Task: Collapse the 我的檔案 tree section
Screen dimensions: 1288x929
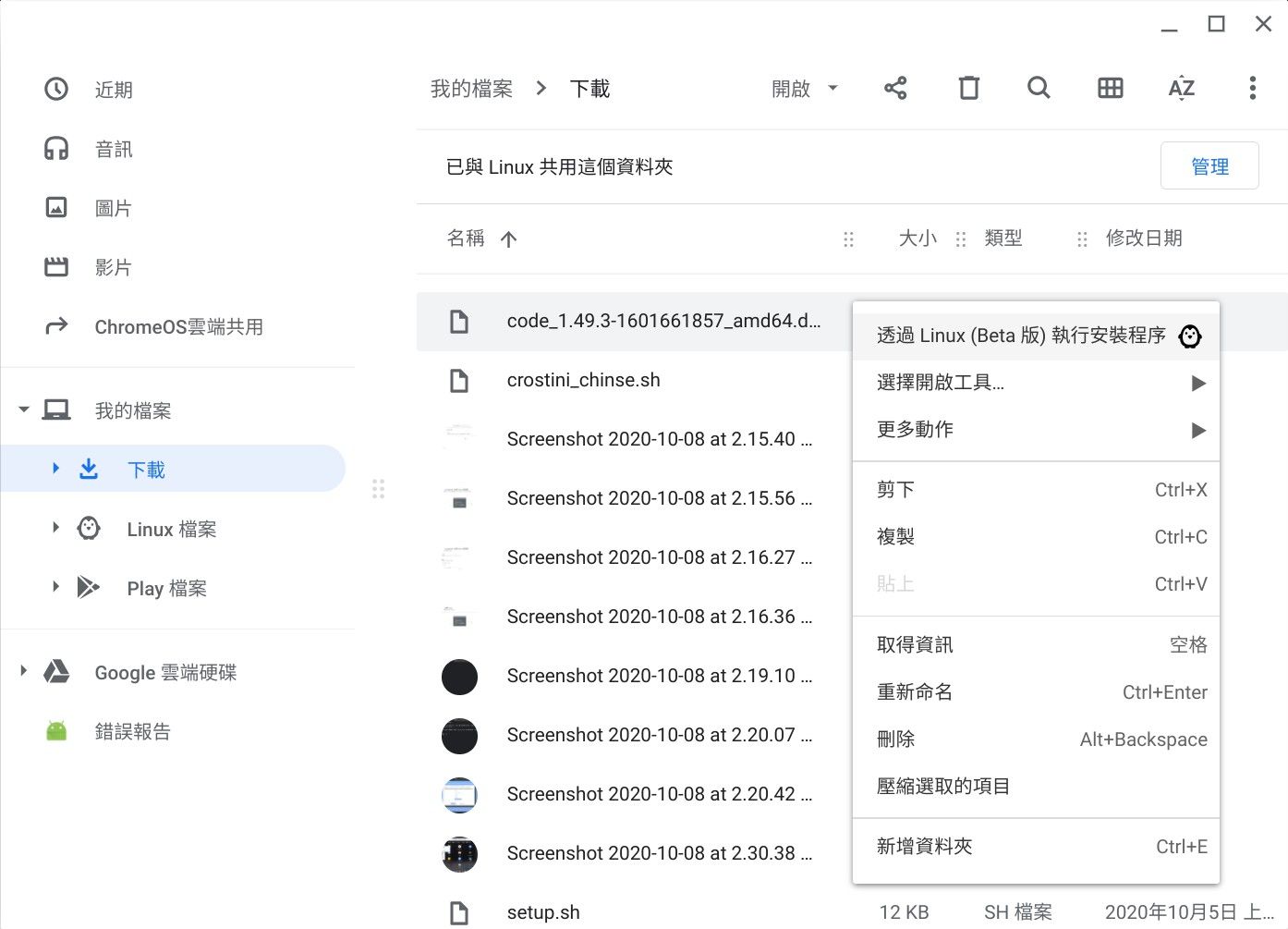Action: coord(24,409)
